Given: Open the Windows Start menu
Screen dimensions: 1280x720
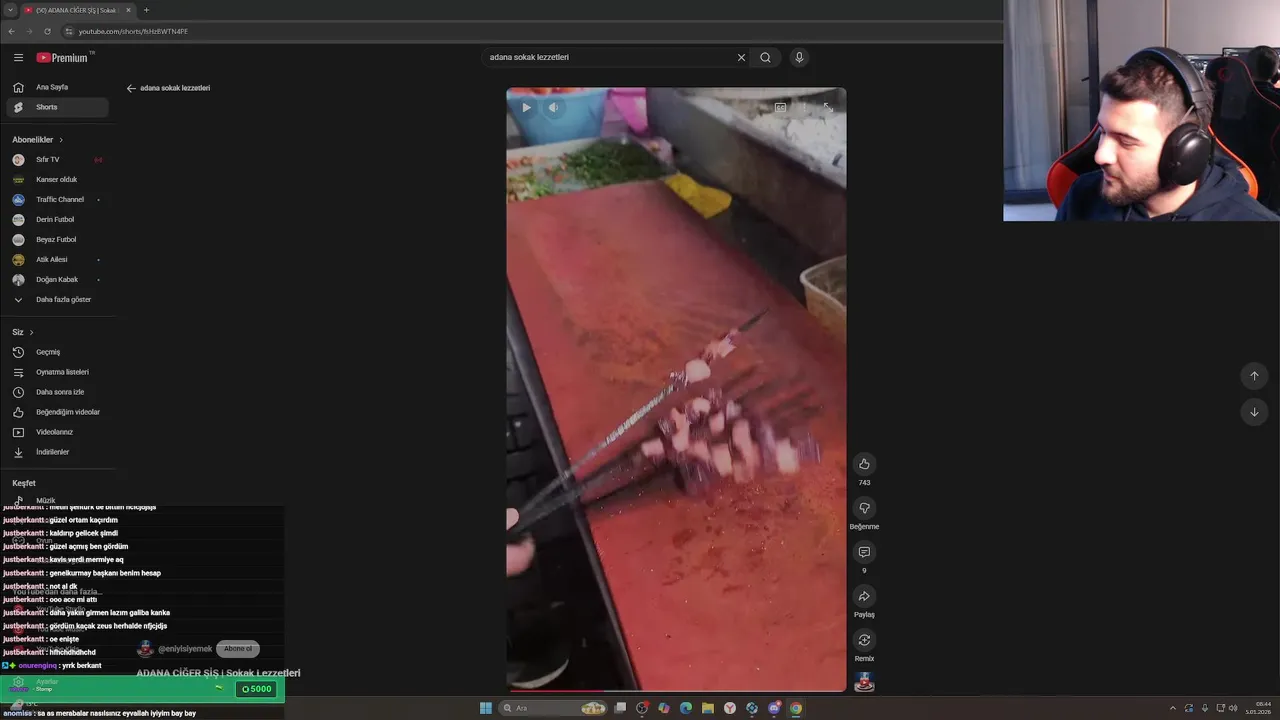Looking at the screenshot, I should pos(486,708).
